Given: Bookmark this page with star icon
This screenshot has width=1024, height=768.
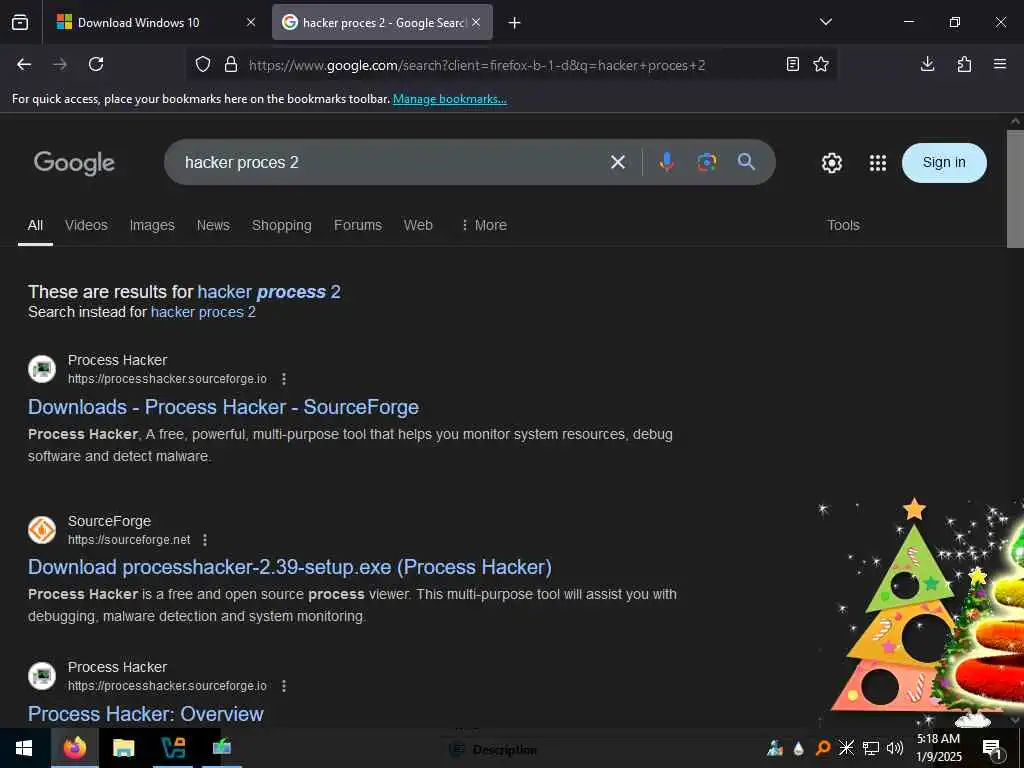Looking at the screenshot, I should pos(821,64).
